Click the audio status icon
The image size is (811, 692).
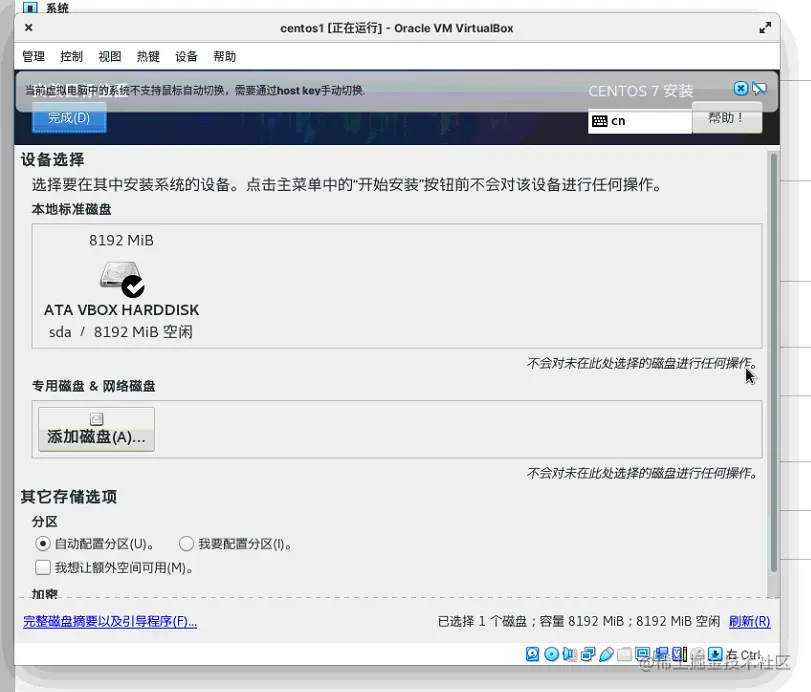pyautogui.click(x=569, y=654)
